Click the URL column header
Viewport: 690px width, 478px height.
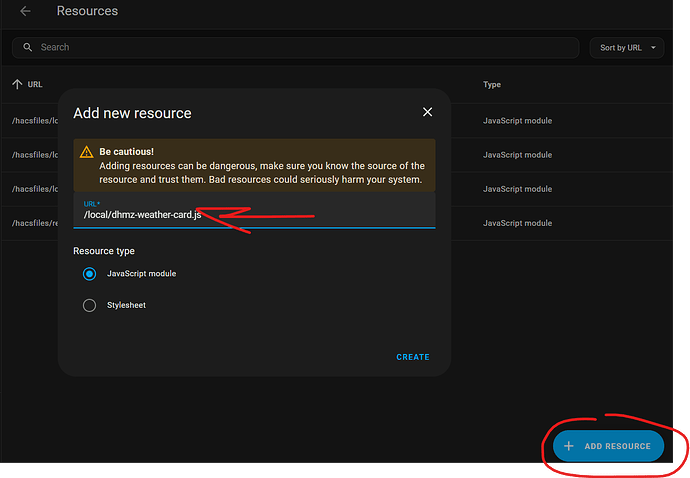[x=35, y=85]
